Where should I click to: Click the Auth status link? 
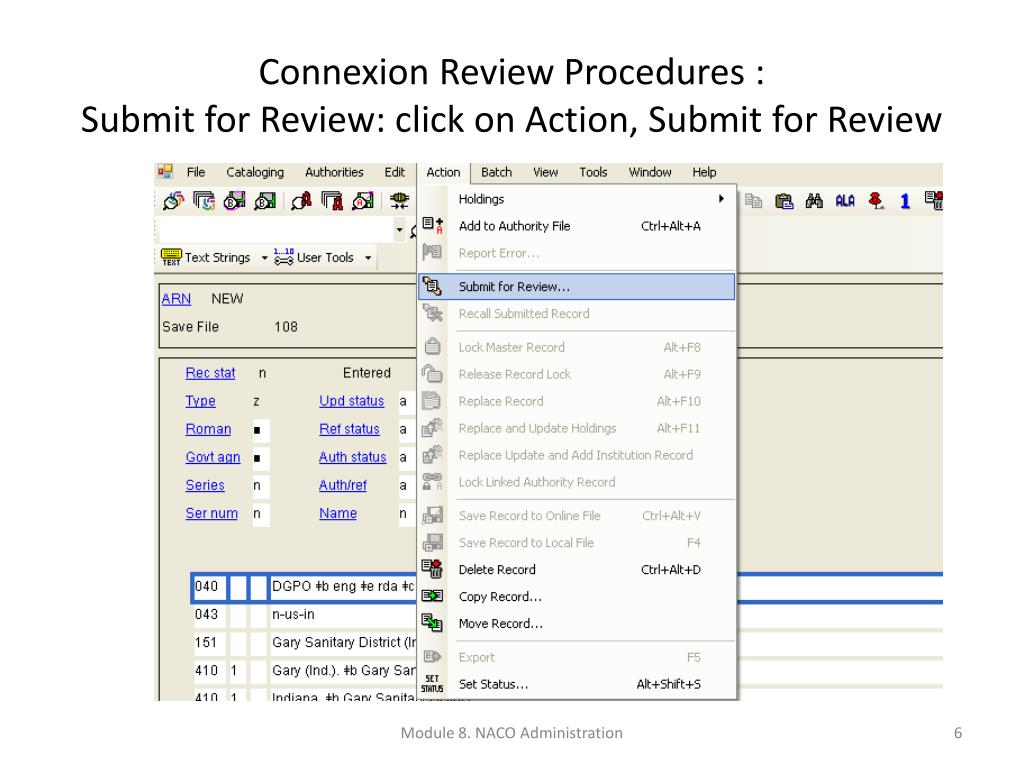[x=353, y=457]
